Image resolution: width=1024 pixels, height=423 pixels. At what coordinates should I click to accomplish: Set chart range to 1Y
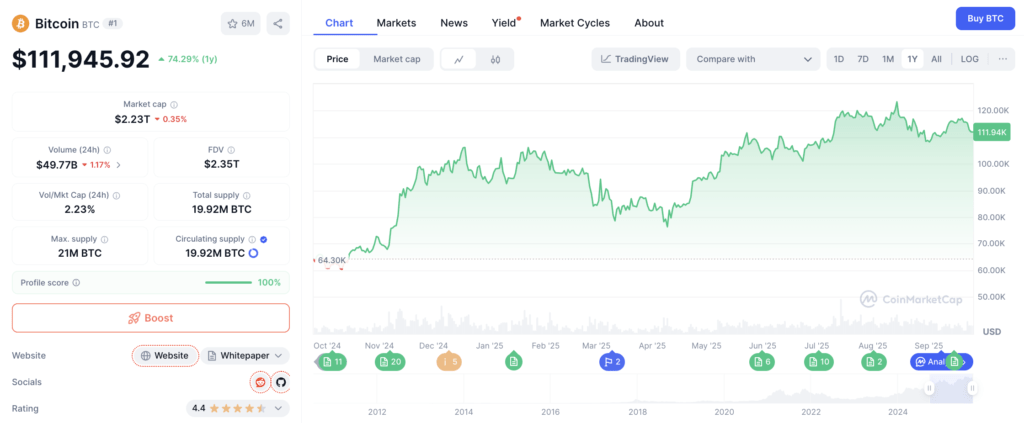pos(912,59)
